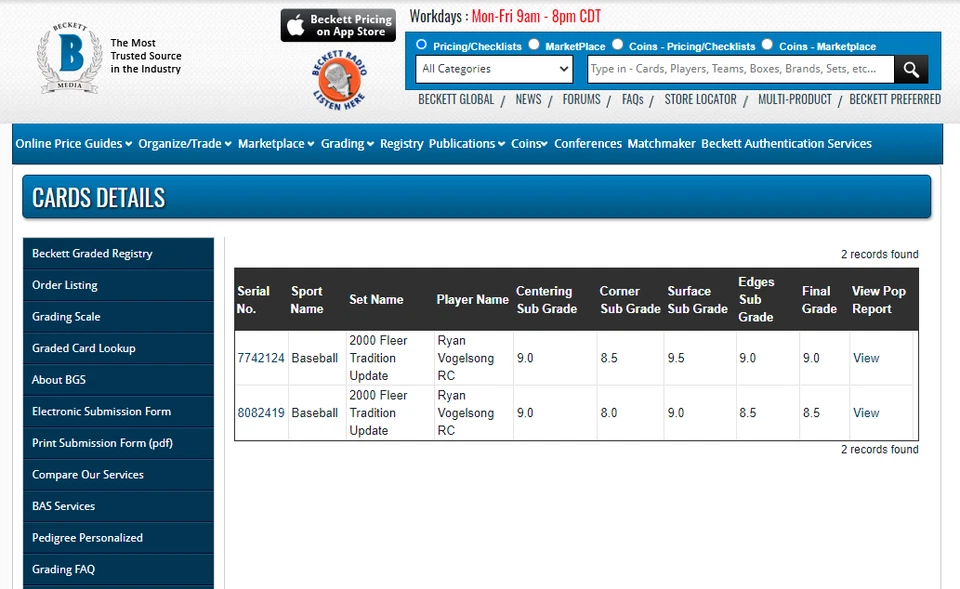Expand the Coins nav menu
Image resolution: width=960 pixels, height=589 pixels.
(530, 144)
